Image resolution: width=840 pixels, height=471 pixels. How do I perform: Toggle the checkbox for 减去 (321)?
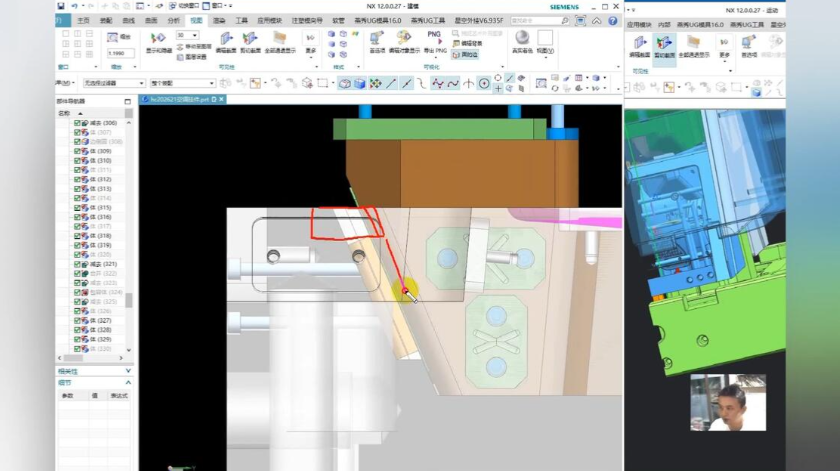[x=77, y=264]
